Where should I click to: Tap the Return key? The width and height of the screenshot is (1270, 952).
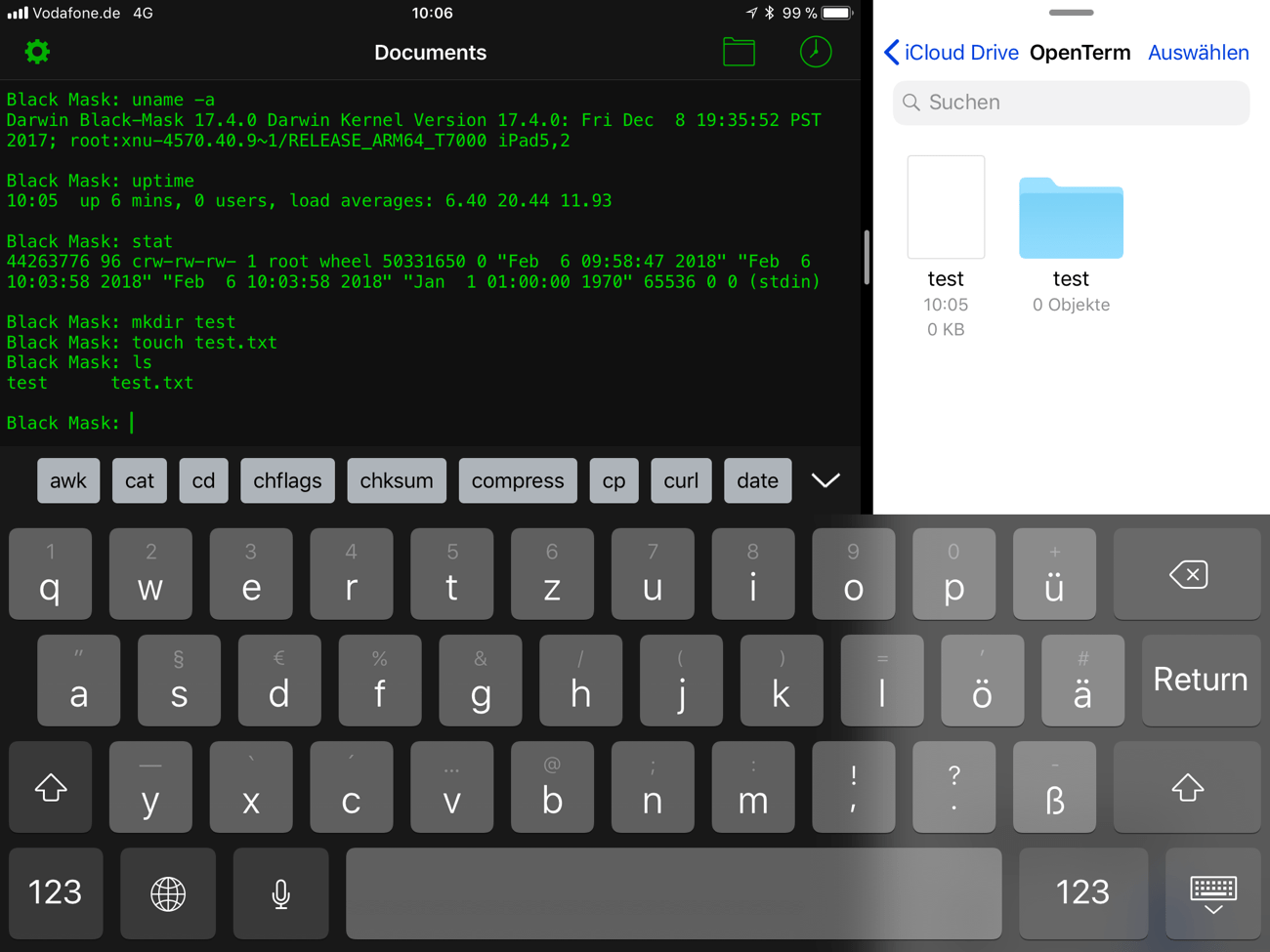pos(1201,680)
